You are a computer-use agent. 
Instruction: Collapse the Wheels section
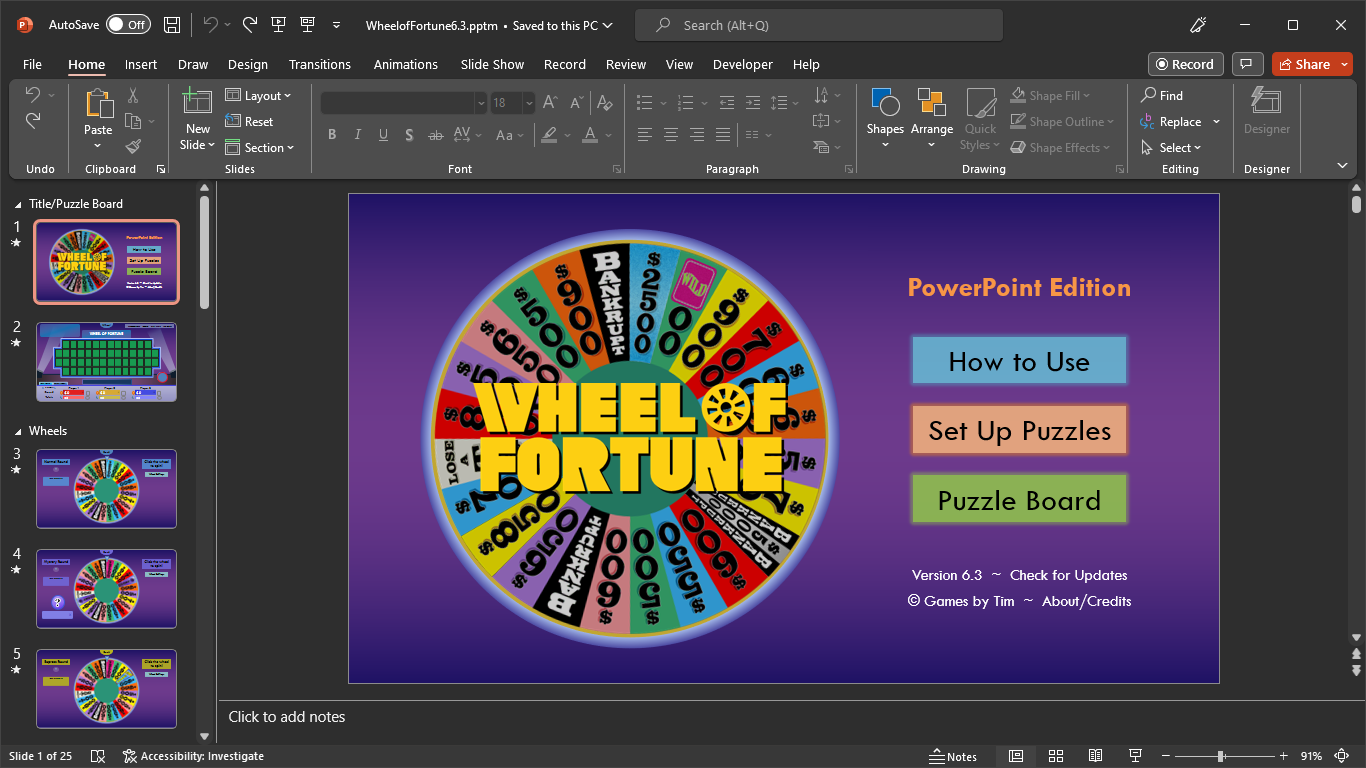[x=18, y=431]
